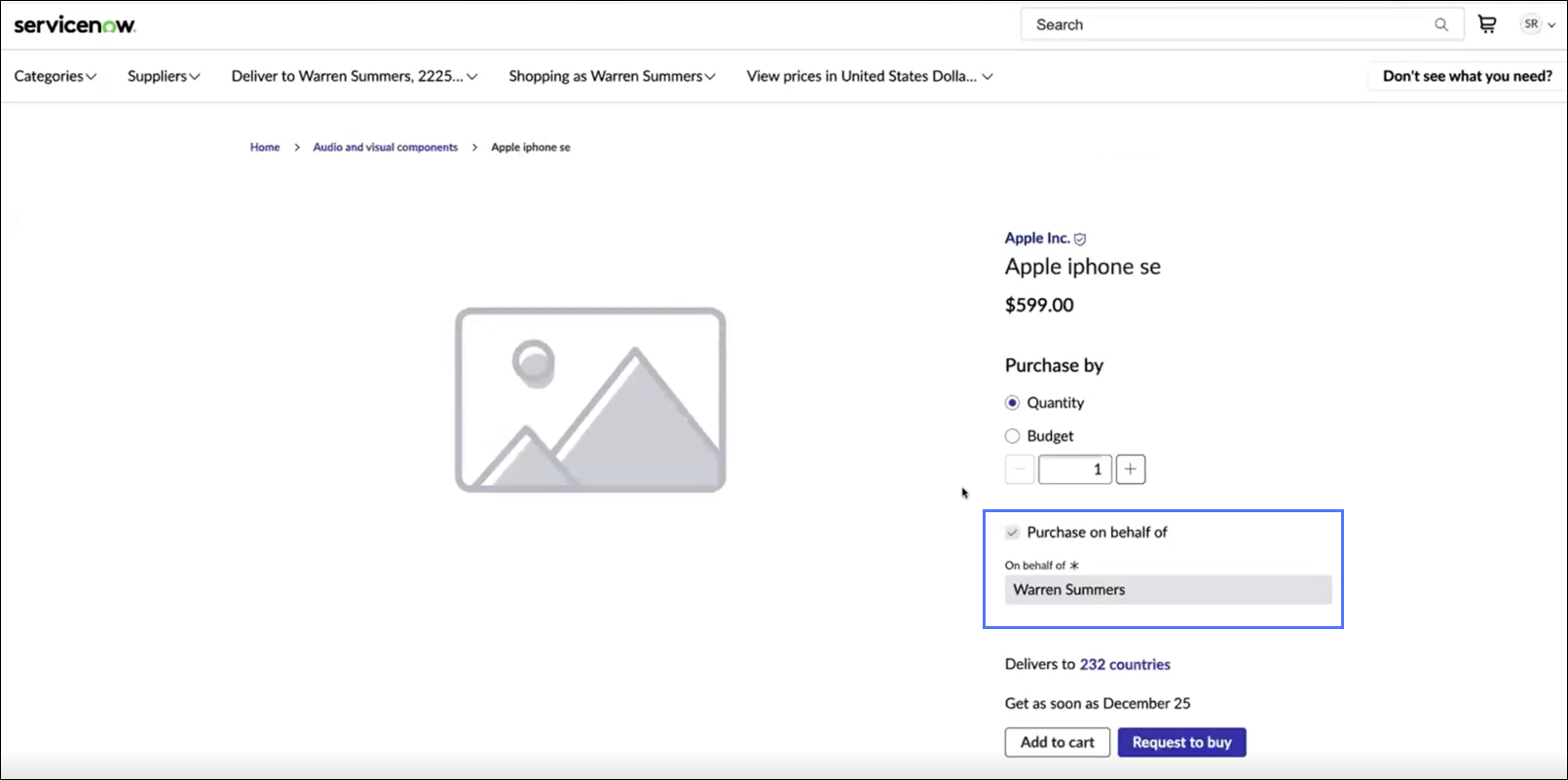The height and width of the screenshot is (780, 1568).
Task: Open Audio and visual components breadcrumb
Action: click(x=385, y=147)
